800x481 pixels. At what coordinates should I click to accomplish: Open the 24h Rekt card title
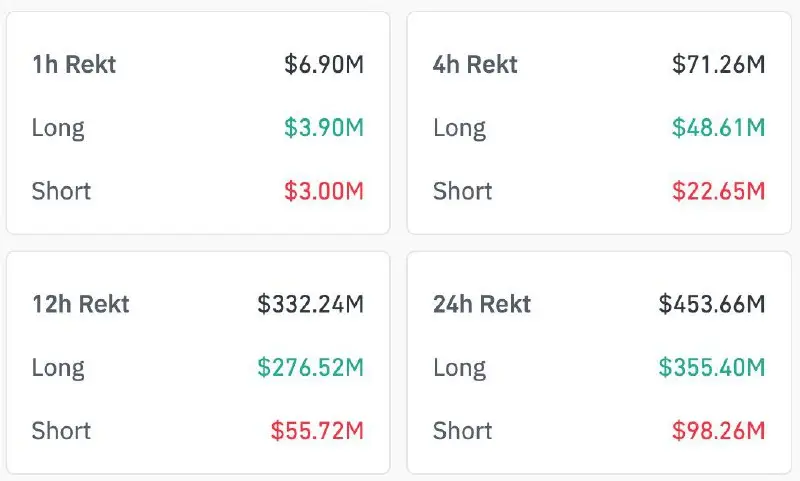(x=482, y=304)
